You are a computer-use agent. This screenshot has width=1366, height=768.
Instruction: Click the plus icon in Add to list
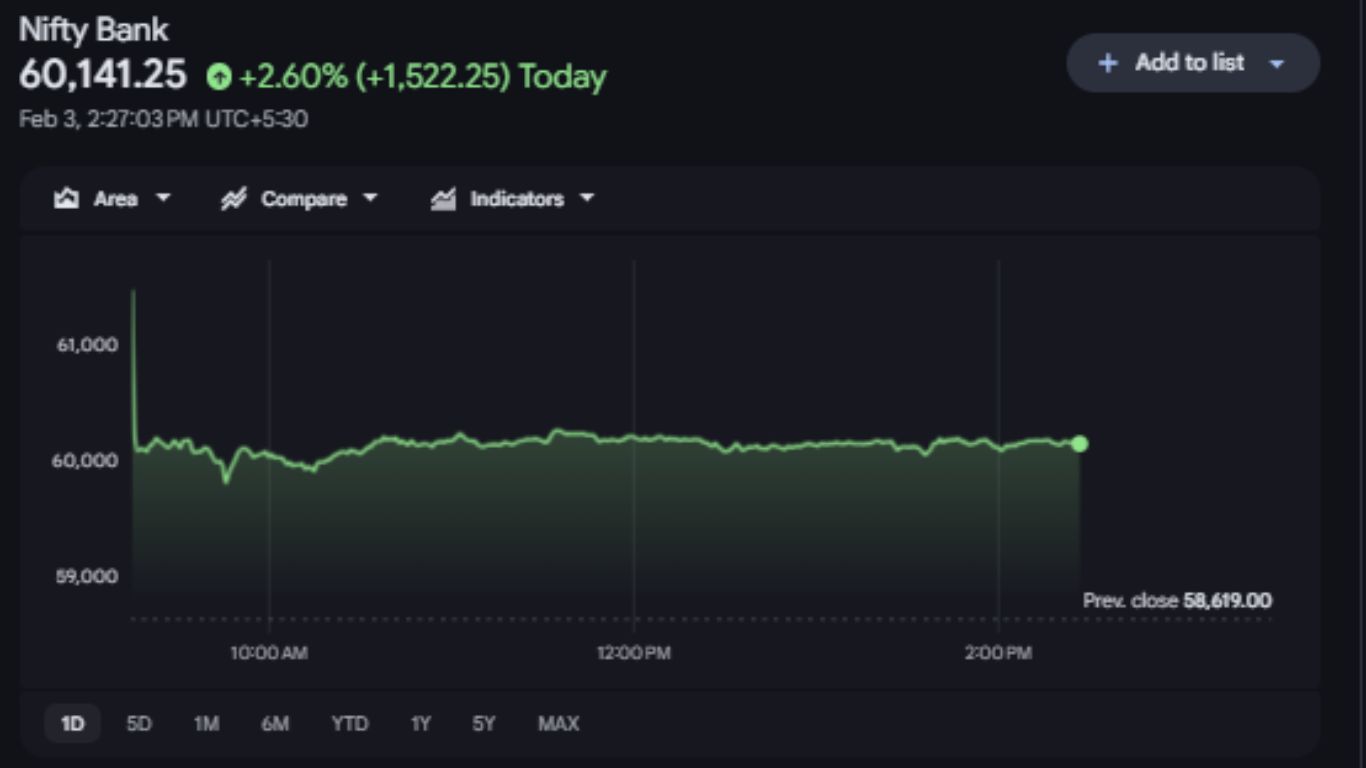coord(1107,63)
